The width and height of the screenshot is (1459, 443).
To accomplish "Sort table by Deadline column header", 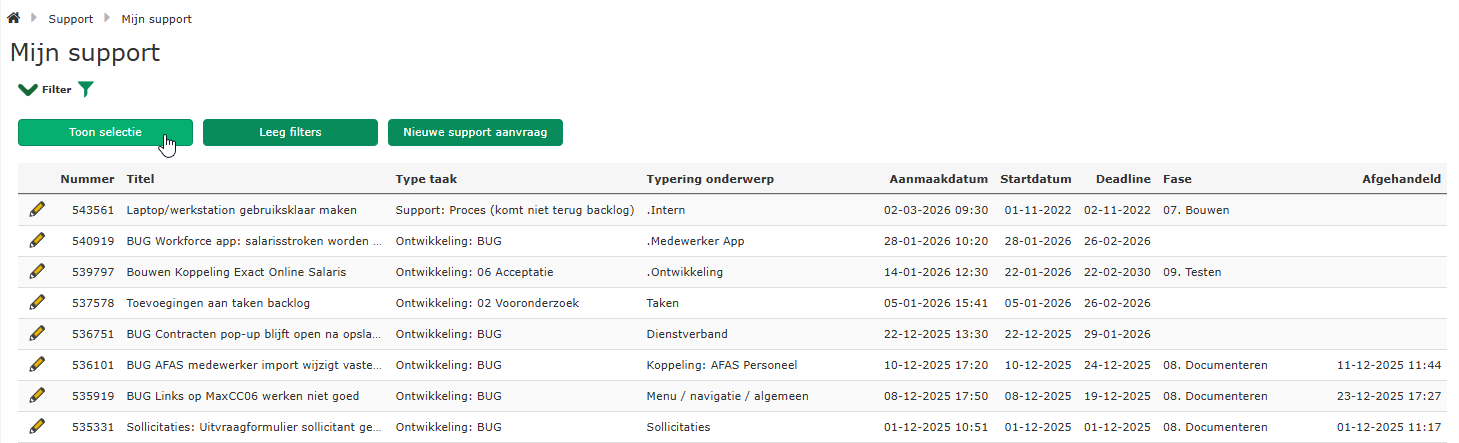I will [1123, 179].
